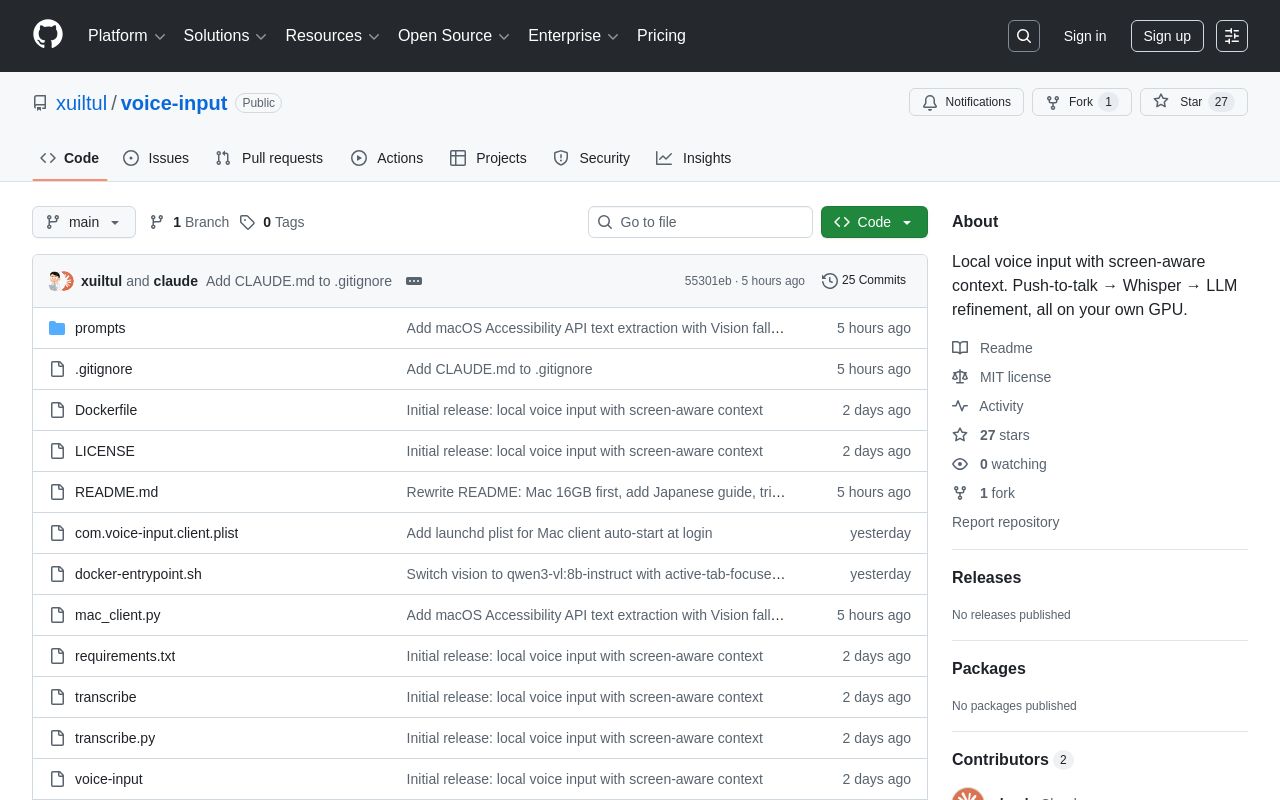
Task: Open the Insights tab
Action: coord(694,158)
